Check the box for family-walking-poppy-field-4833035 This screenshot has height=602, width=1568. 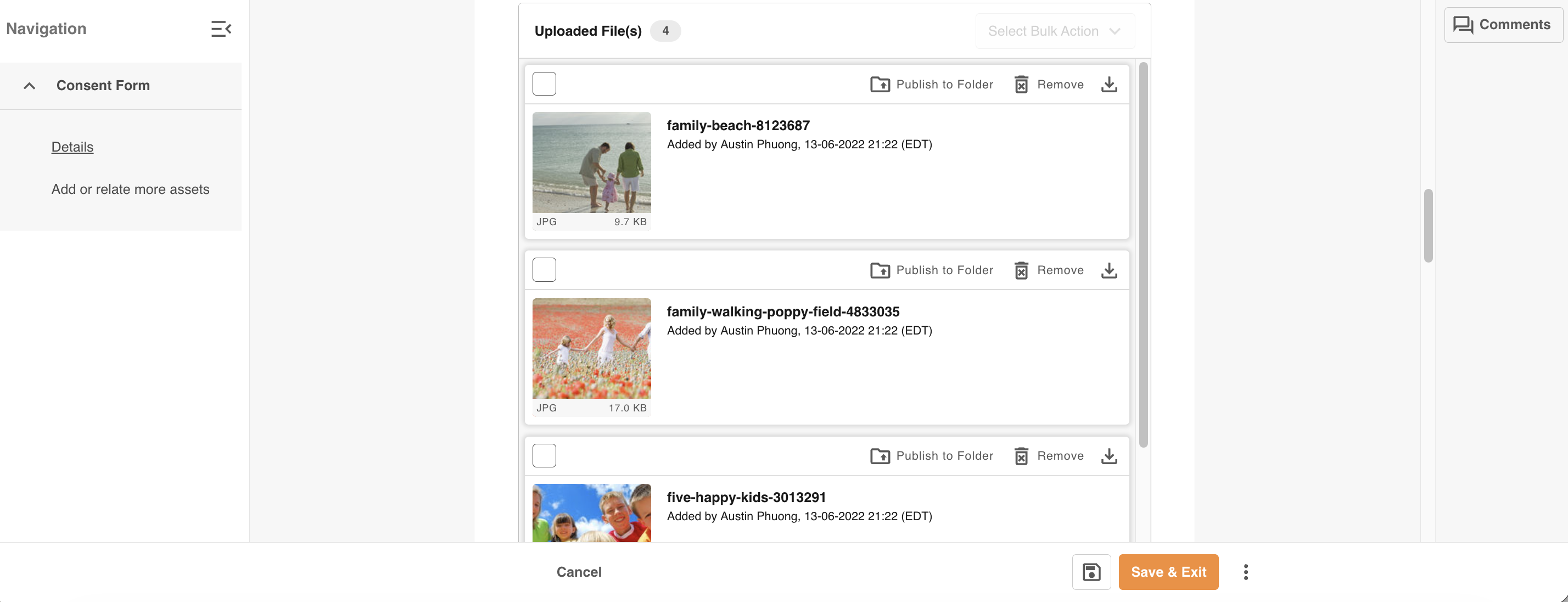pos(544,270)
